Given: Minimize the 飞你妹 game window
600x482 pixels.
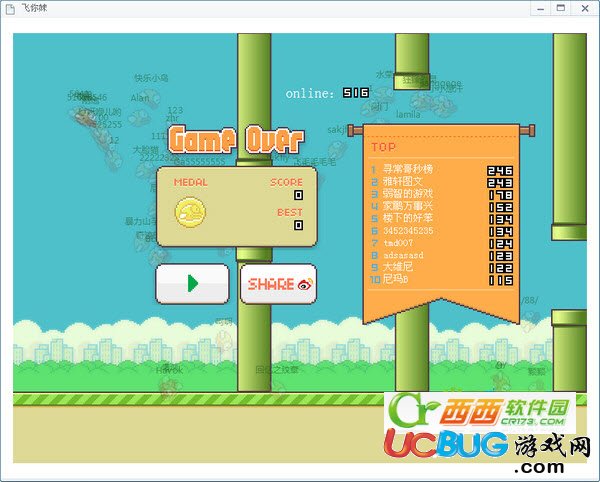Looking at the screenshot, I should pos(540,8).
